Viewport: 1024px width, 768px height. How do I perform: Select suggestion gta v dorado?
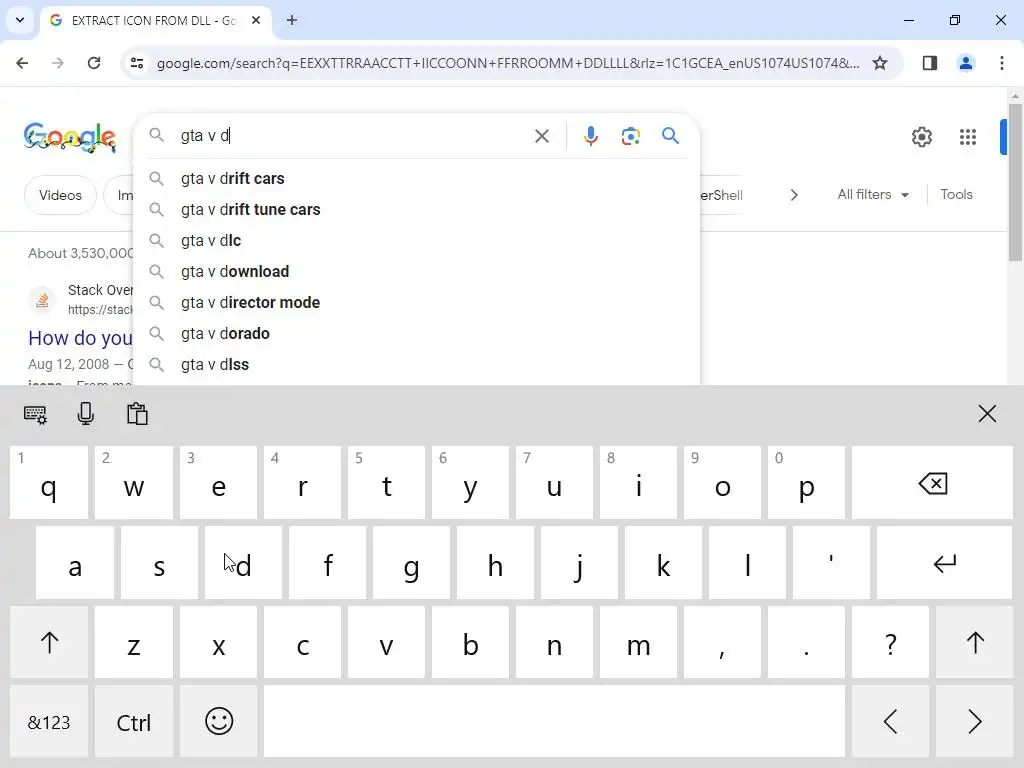coord(416,334)
